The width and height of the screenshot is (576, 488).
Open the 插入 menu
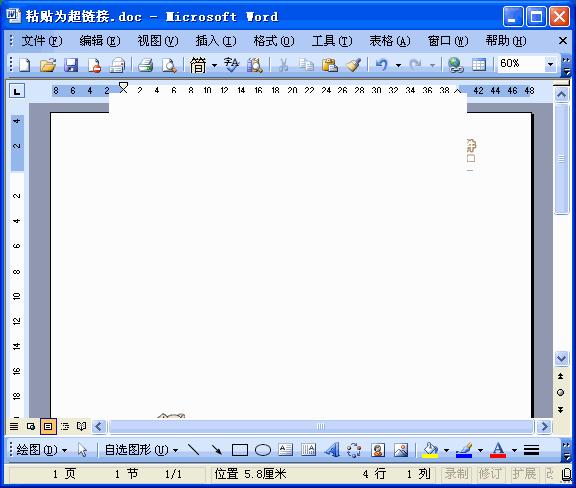(x=216, y=40)
